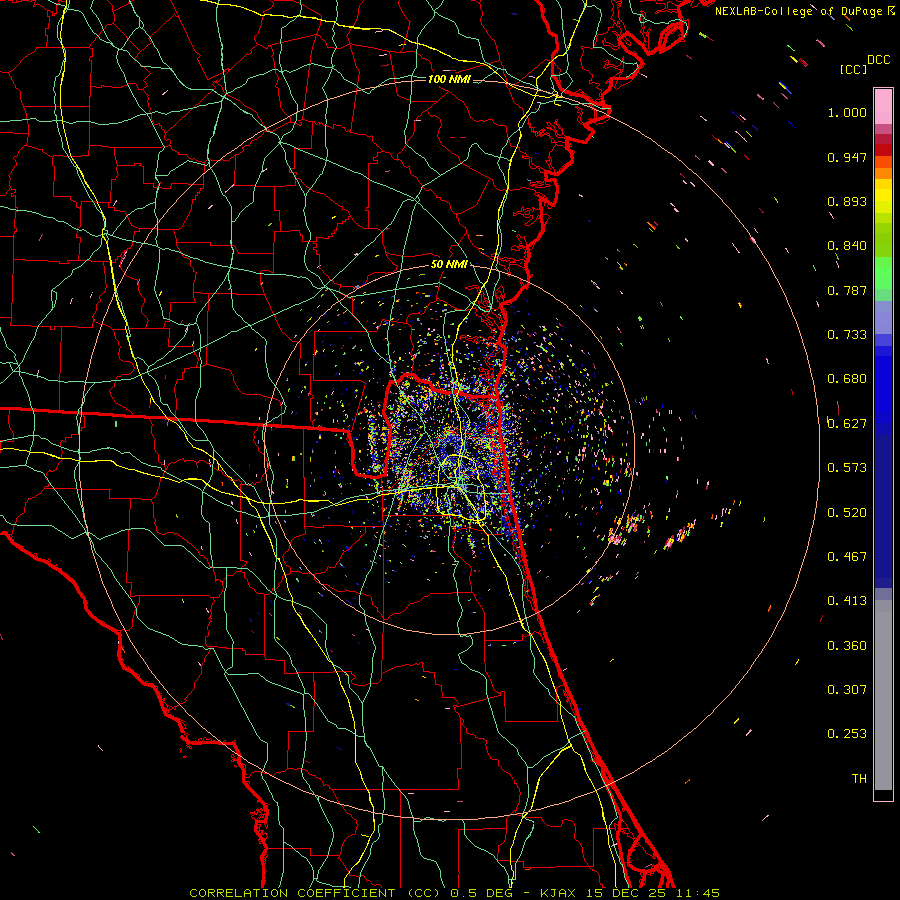This screenshot has width=900, height=900.
Task: Click the [CC] units label
Action: point(853,69)
